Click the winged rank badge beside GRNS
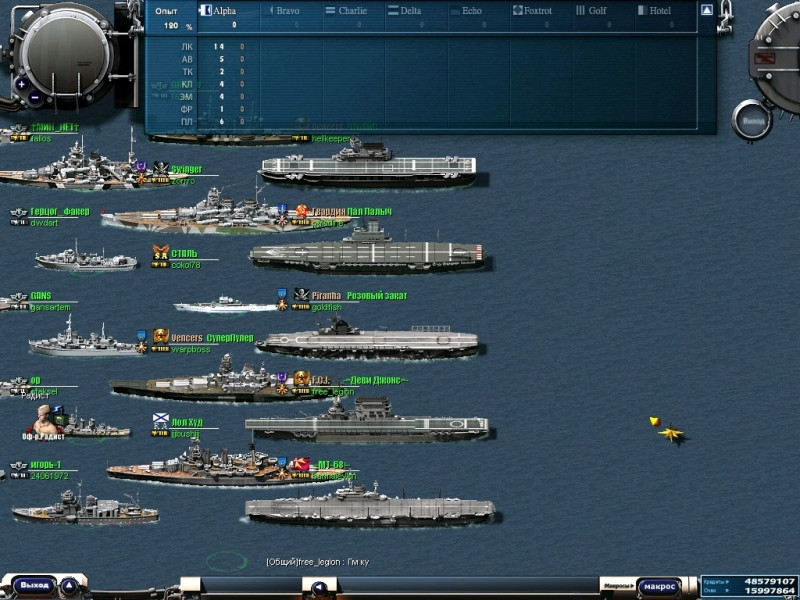 tap(18, 297)
